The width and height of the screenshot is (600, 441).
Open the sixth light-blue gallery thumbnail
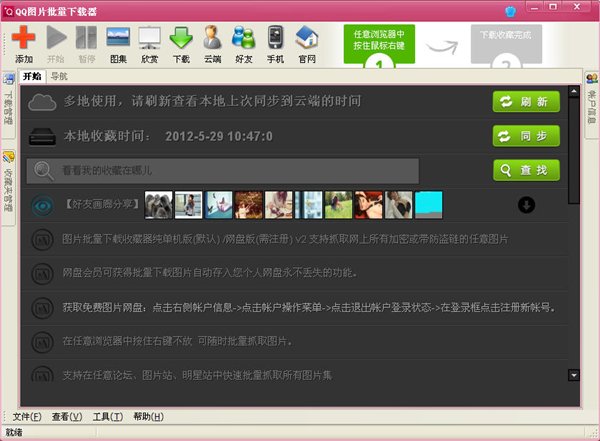click(308, 205)
